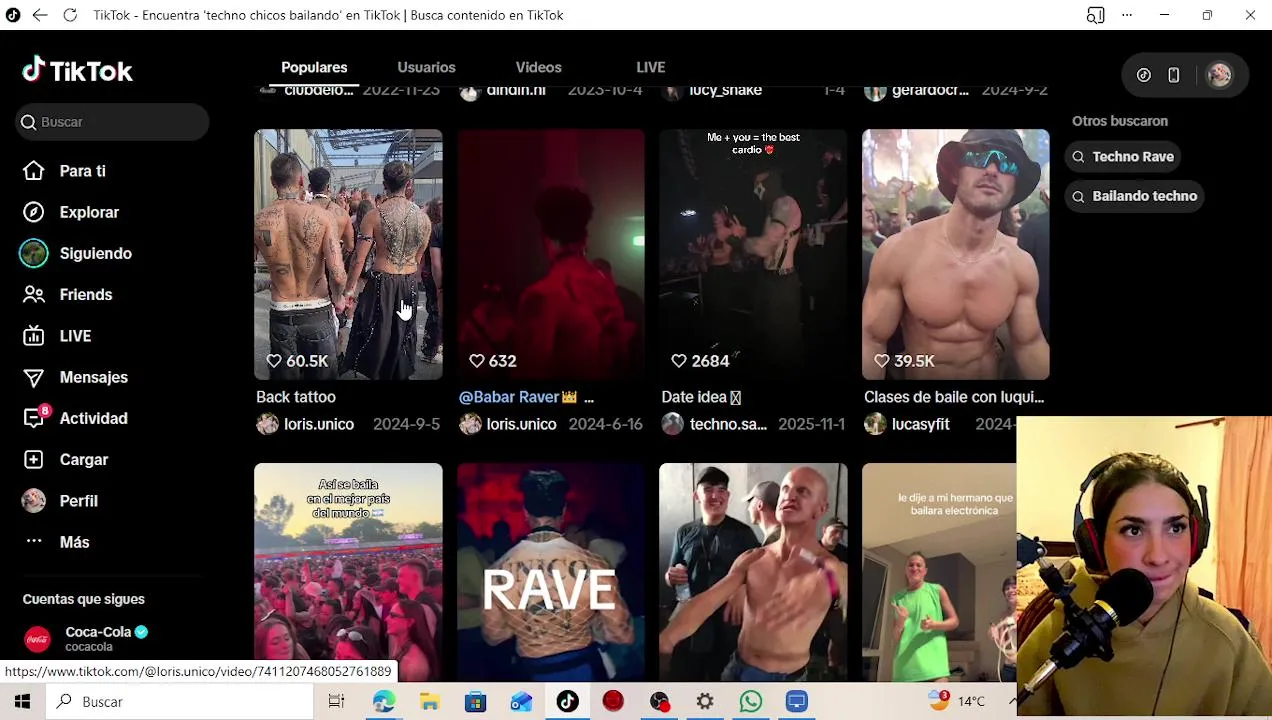This screenshot has width=1272, height=720.
Task: Open Microsoft Edge from the taskbar
Action: pos(383,702)
